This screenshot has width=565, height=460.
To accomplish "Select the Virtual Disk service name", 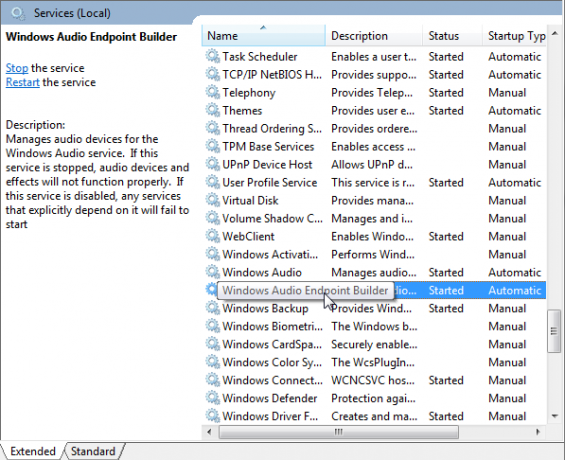I will pyautogui.click(x=250, y=201).
